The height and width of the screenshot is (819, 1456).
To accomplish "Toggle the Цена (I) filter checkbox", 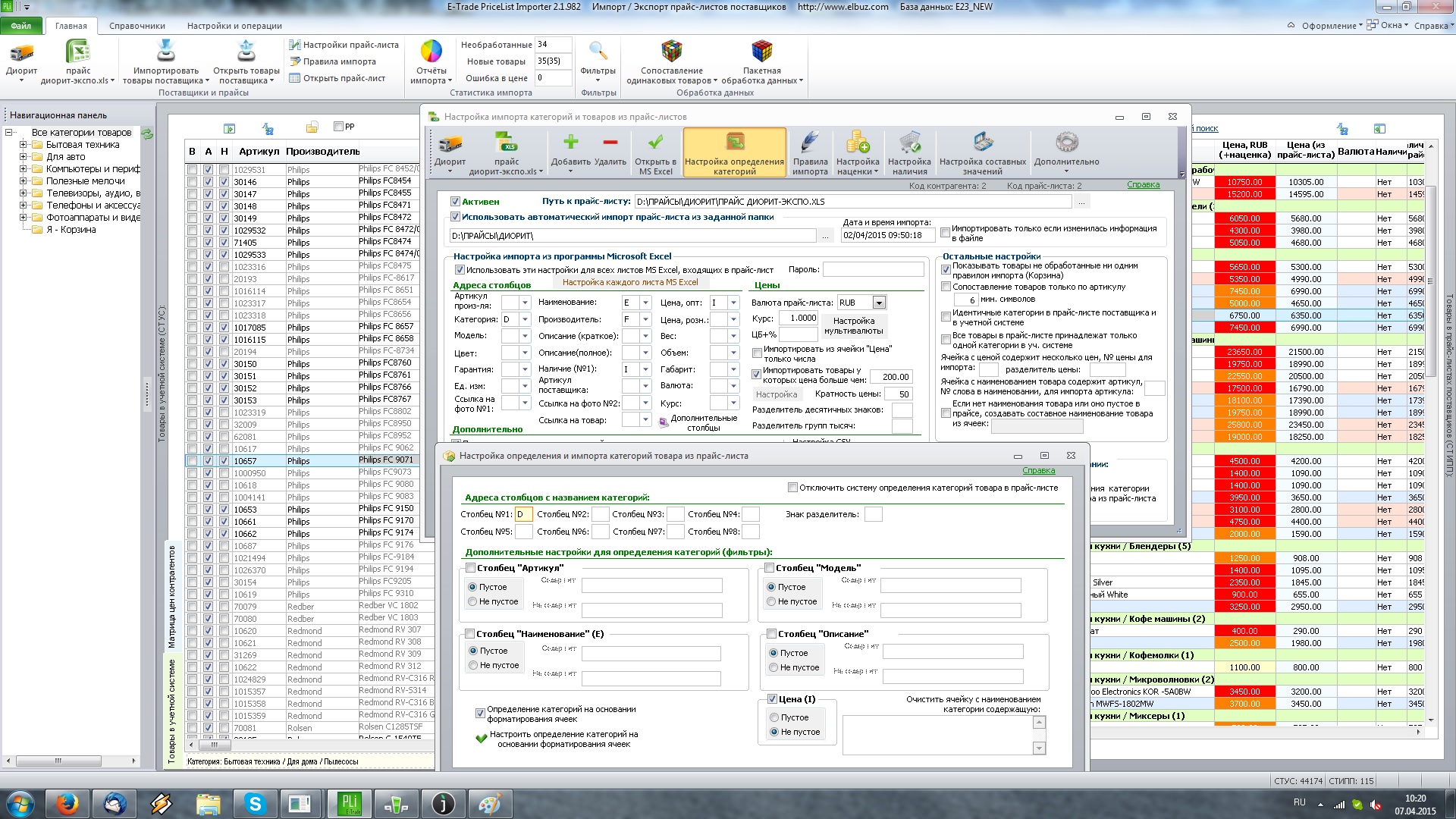I will point(772,699).
